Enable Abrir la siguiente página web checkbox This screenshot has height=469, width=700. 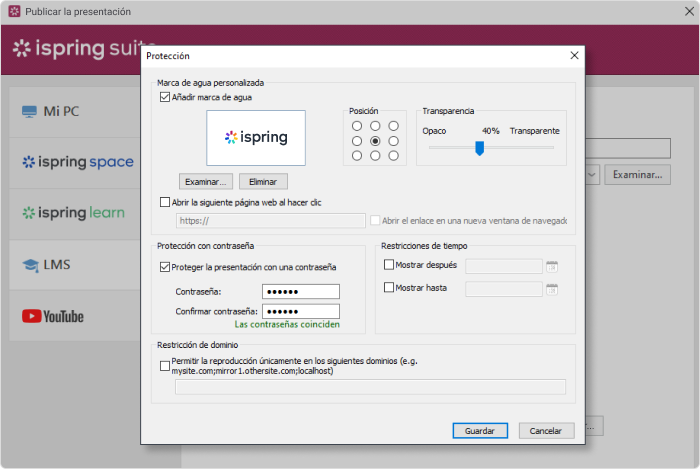(165, 202)
